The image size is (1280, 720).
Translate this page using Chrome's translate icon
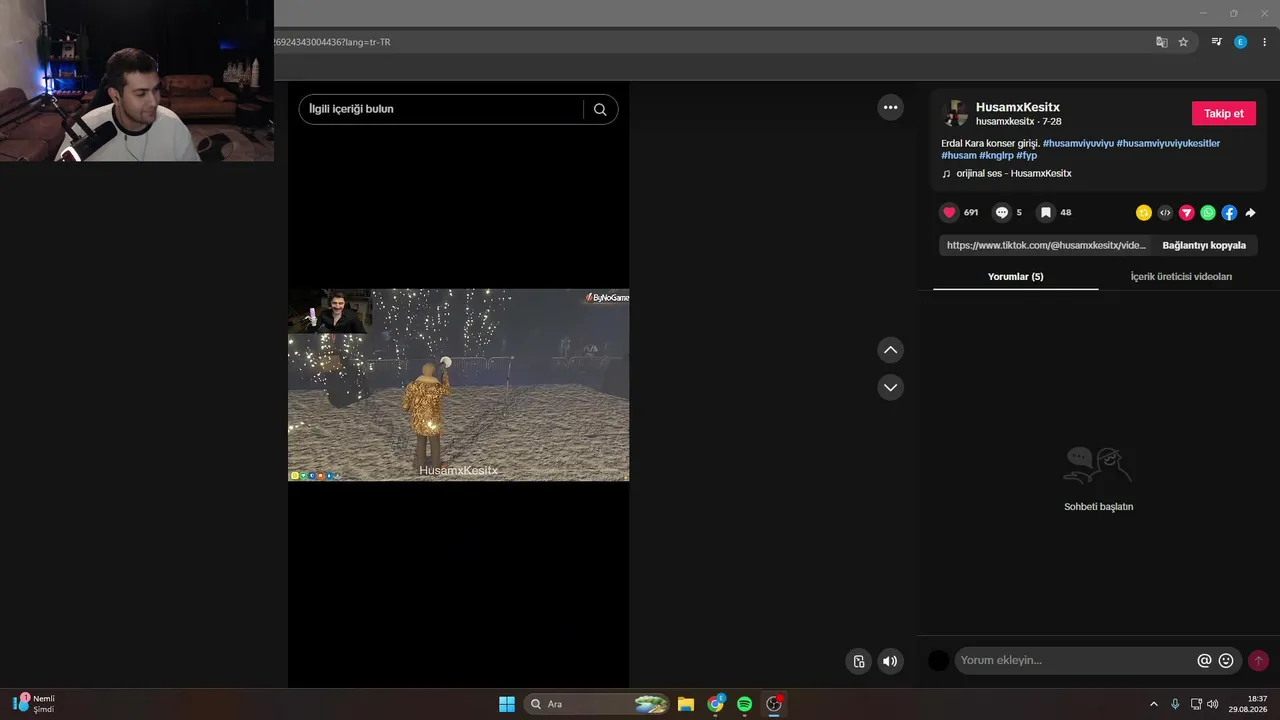[x=1161, y=42]
